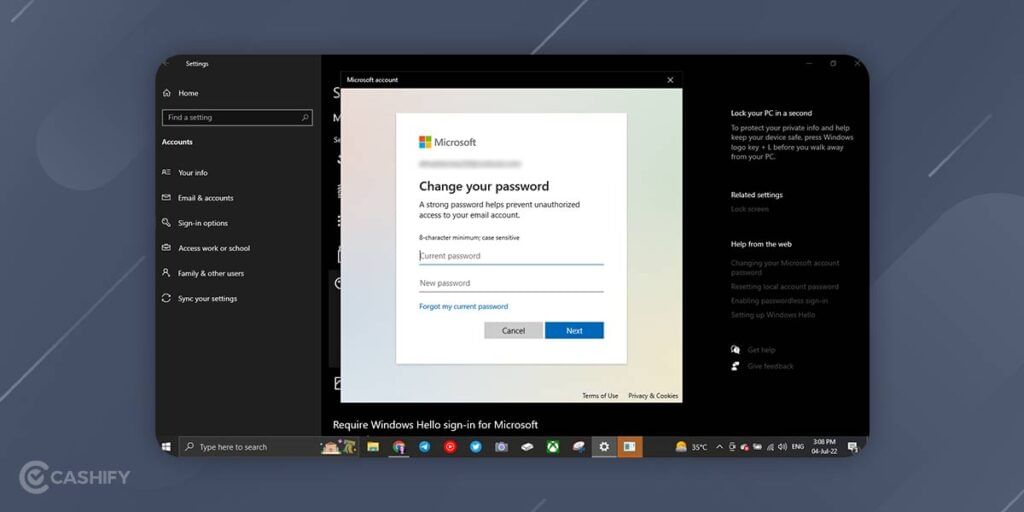Image resolution: width=1024 pixels, height=512 pixels.
Task: Click the Home icon in Settings sidebar
Action: tap(167, 93)
